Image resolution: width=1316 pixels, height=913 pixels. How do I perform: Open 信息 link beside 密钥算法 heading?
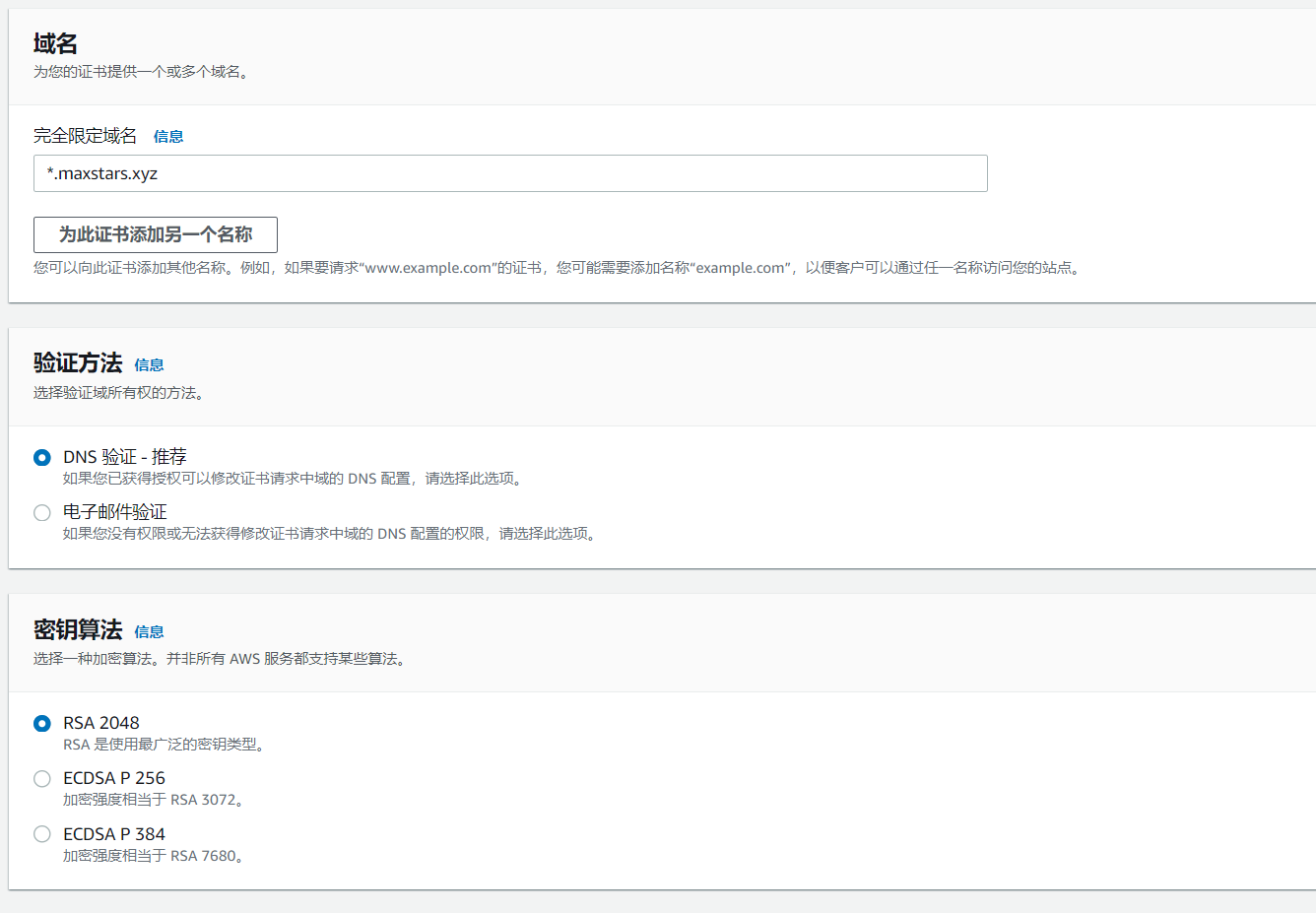click(149, 632)
